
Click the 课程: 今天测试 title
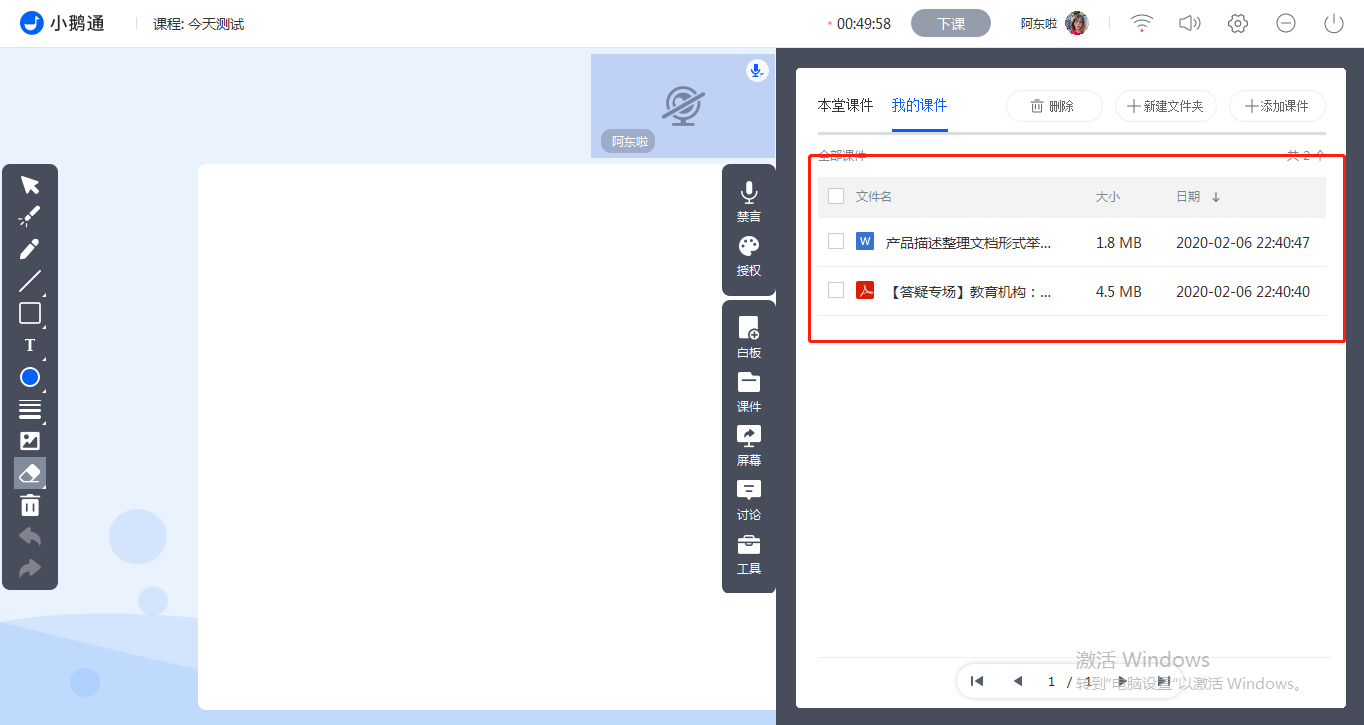199,24
